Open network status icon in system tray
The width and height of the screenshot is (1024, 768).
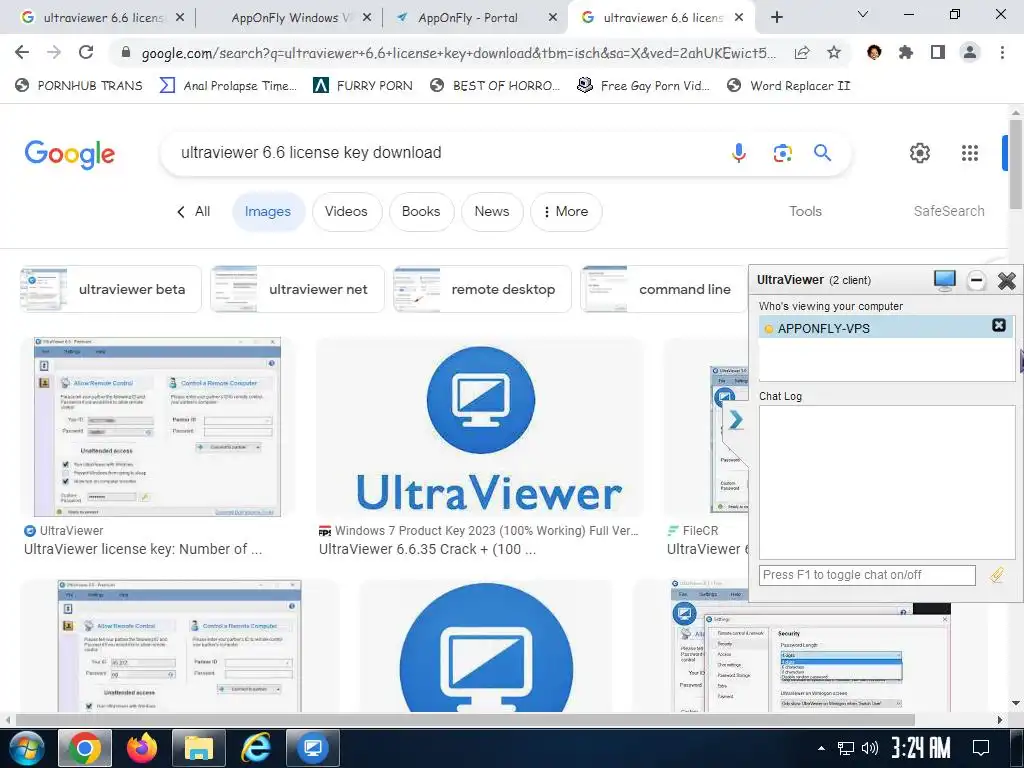(846, 748)
